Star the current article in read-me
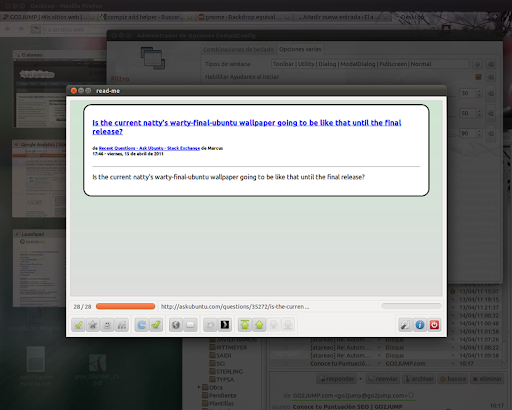The height and width of the screenshot is (410, 512). [93, 325]
